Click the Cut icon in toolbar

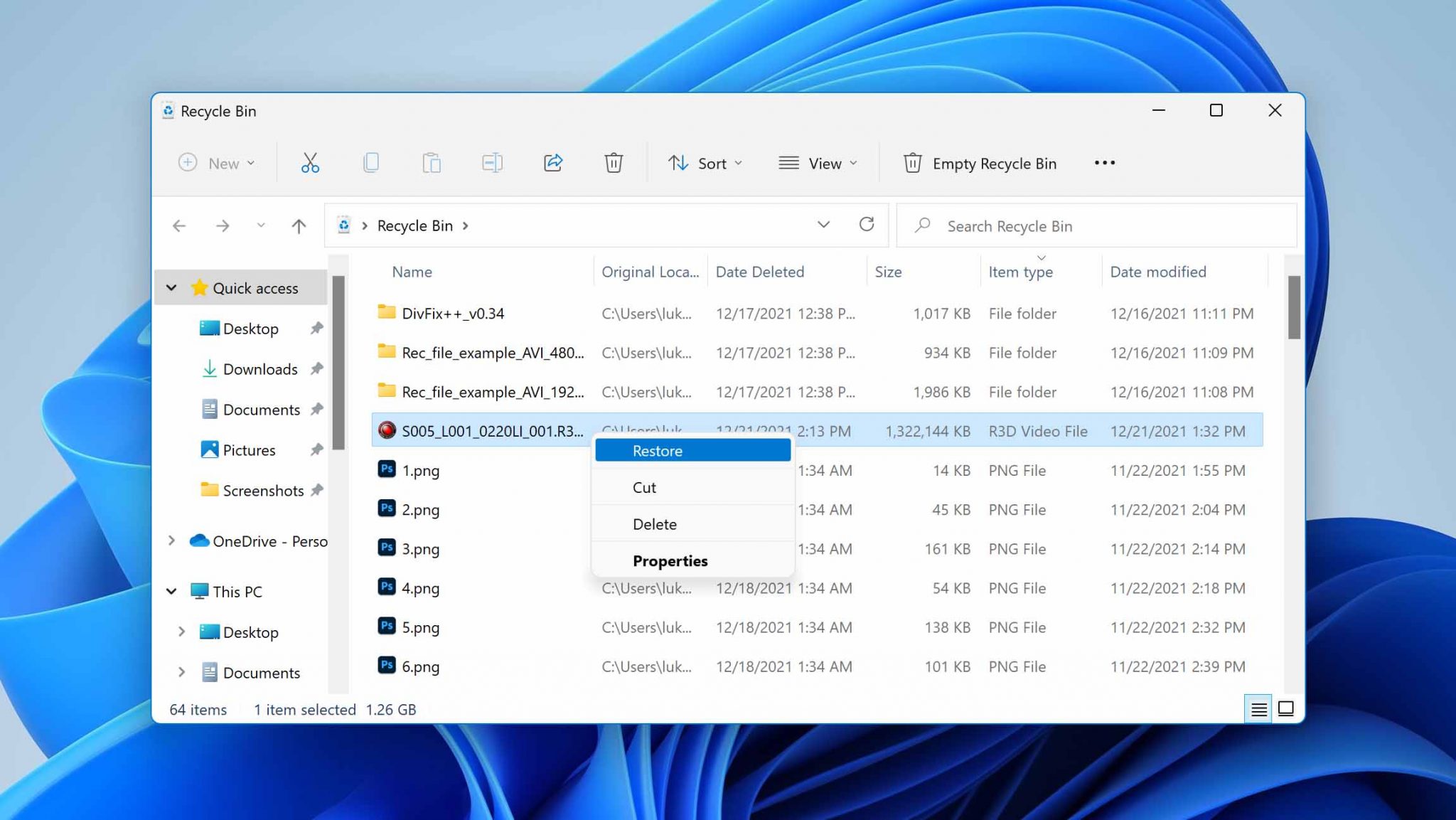pos(309,163)
